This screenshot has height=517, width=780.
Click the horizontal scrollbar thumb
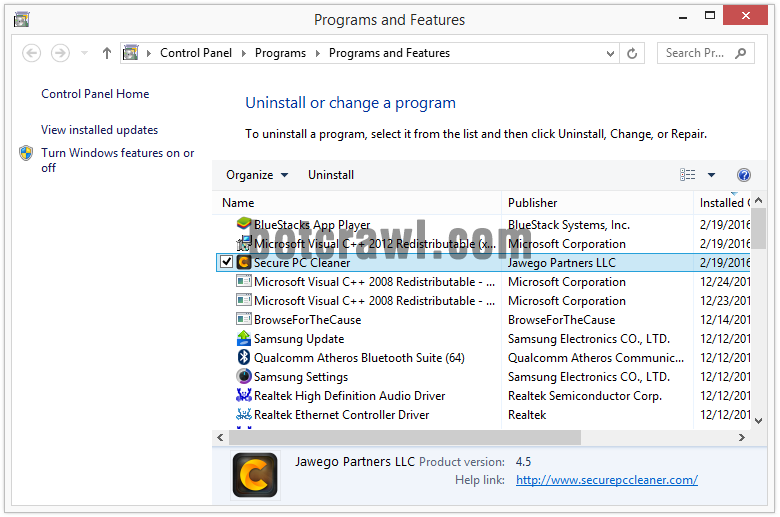click(x=404, y=437)
